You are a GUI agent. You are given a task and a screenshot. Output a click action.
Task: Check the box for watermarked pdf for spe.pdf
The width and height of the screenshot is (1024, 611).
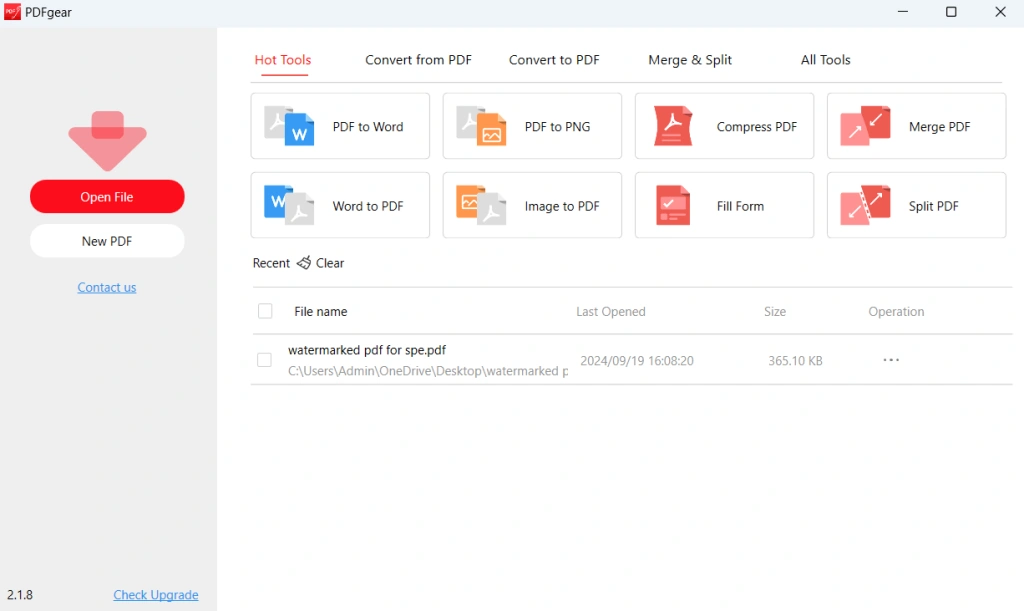point(264,360)
